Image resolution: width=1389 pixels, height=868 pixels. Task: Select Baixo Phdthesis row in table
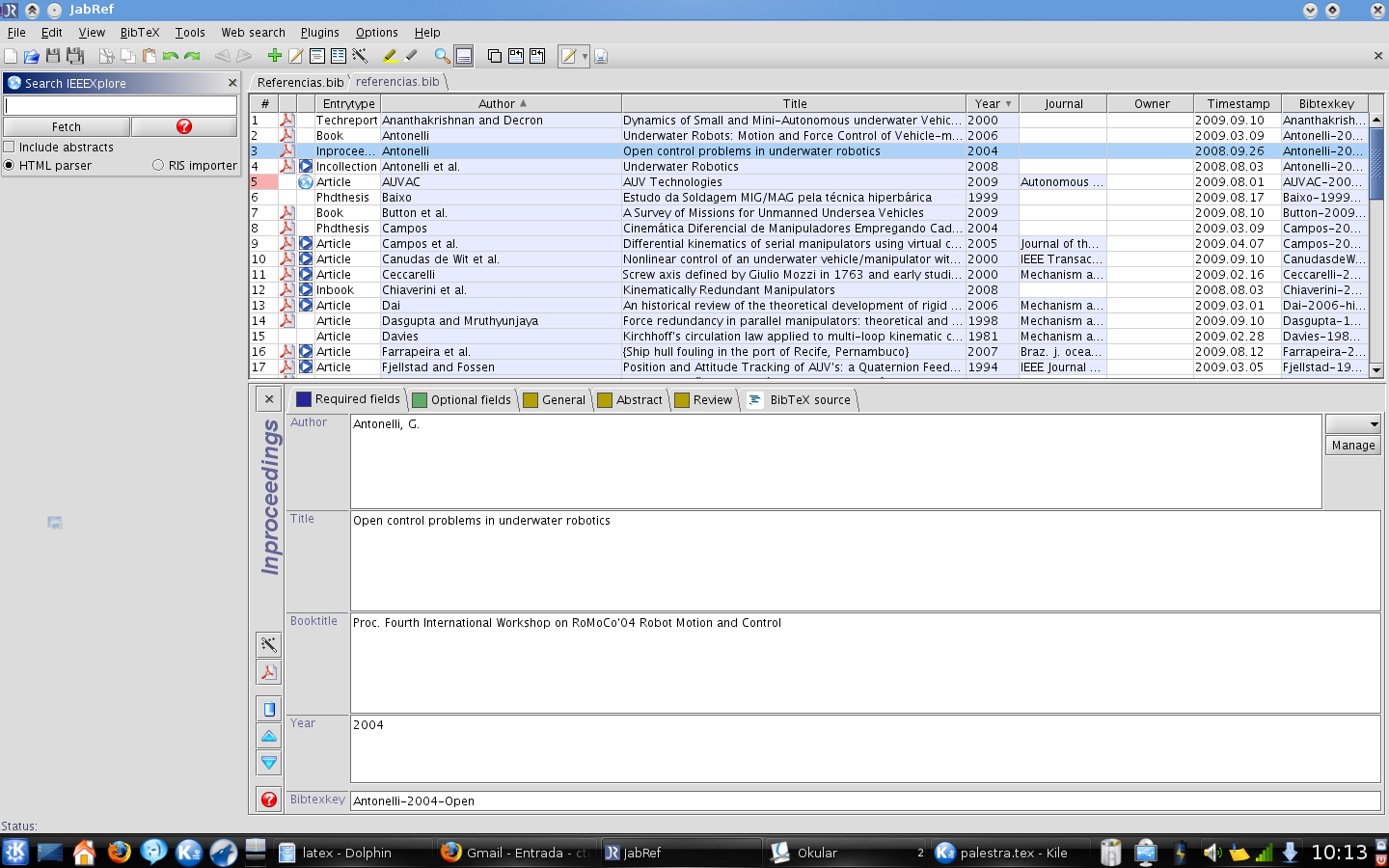[x=808, y=198]
